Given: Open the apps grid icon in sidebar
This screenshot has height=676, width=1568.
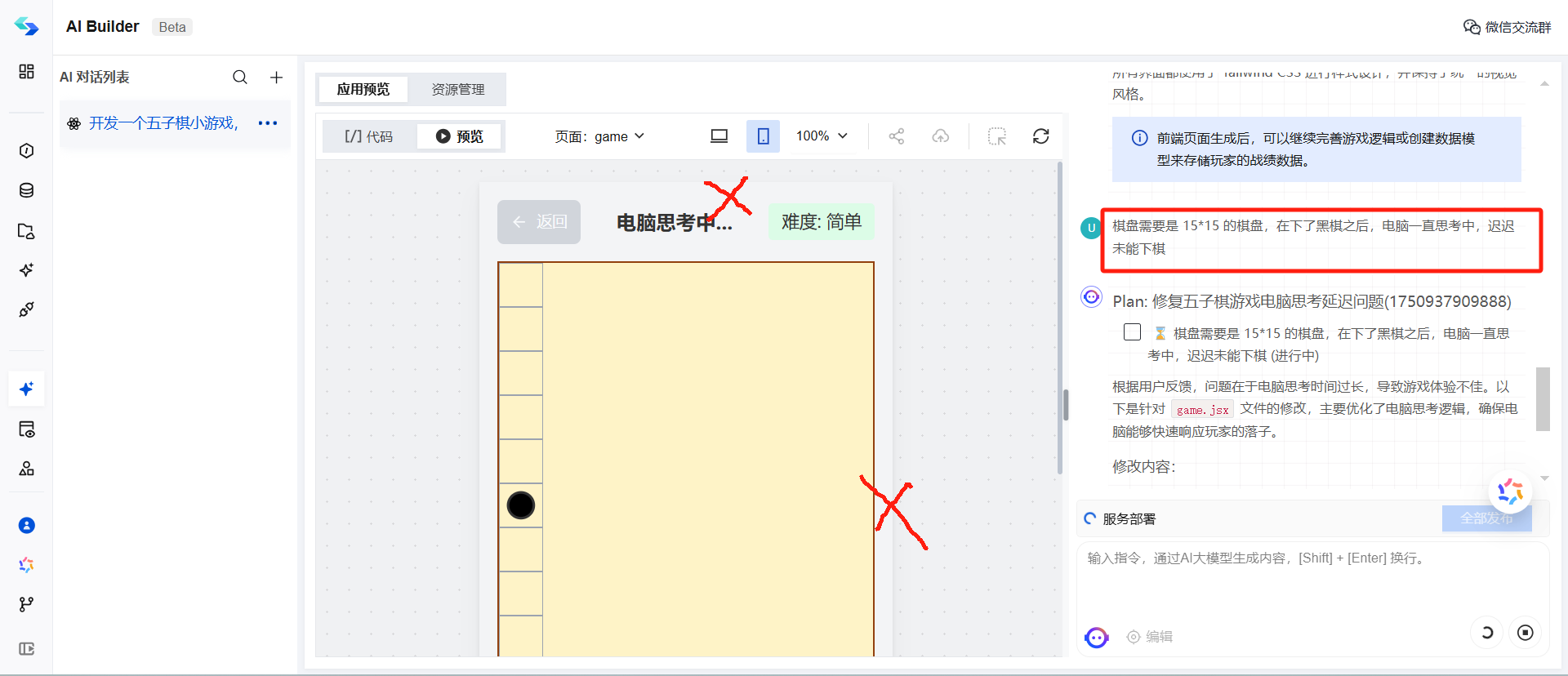Looking at the screenshot, I should (x=26, y=72).
